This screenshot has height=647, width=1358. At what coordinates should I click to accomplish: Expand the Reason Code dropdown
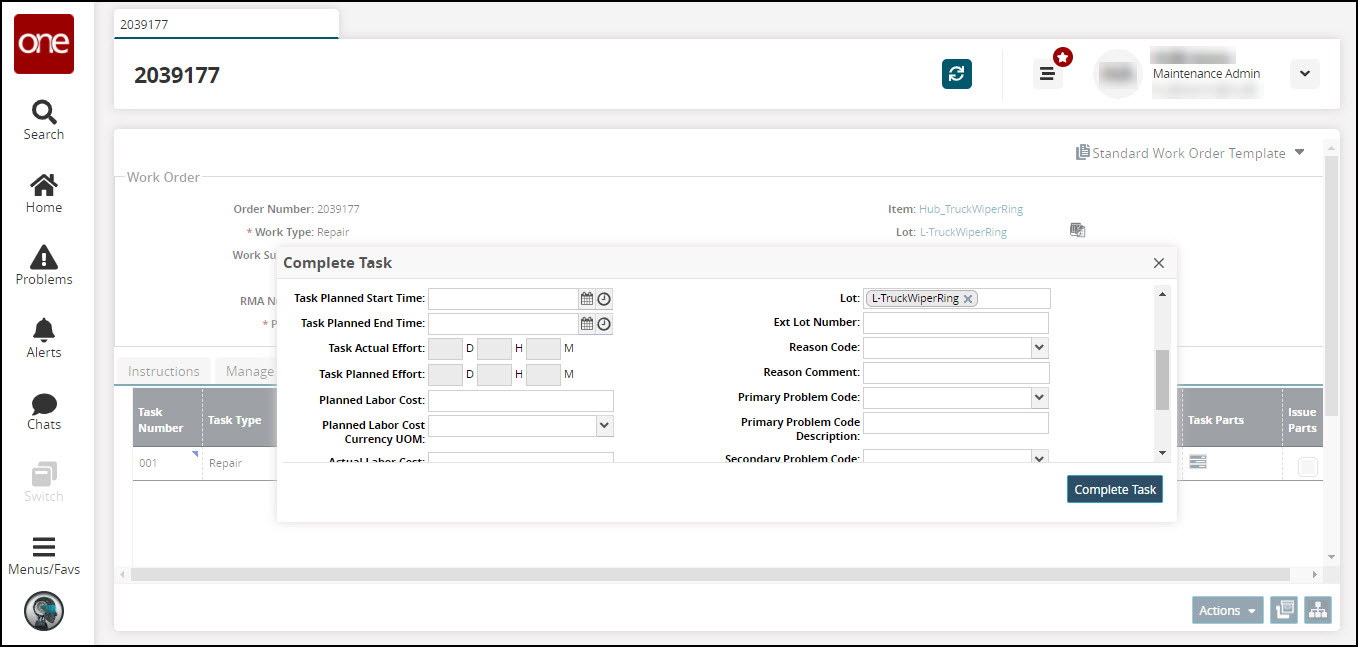(1040, 347)
